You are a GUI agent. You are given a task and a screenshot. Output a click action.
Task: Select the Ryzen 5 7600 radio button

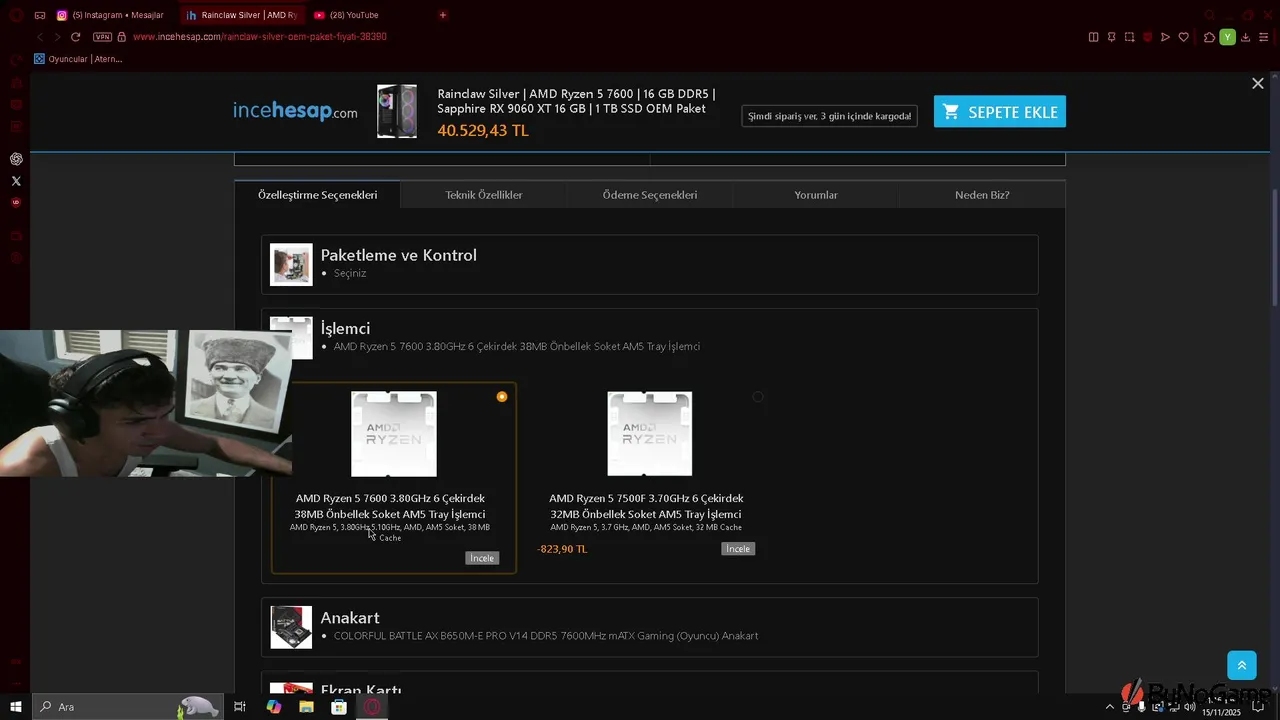(502, 397)
